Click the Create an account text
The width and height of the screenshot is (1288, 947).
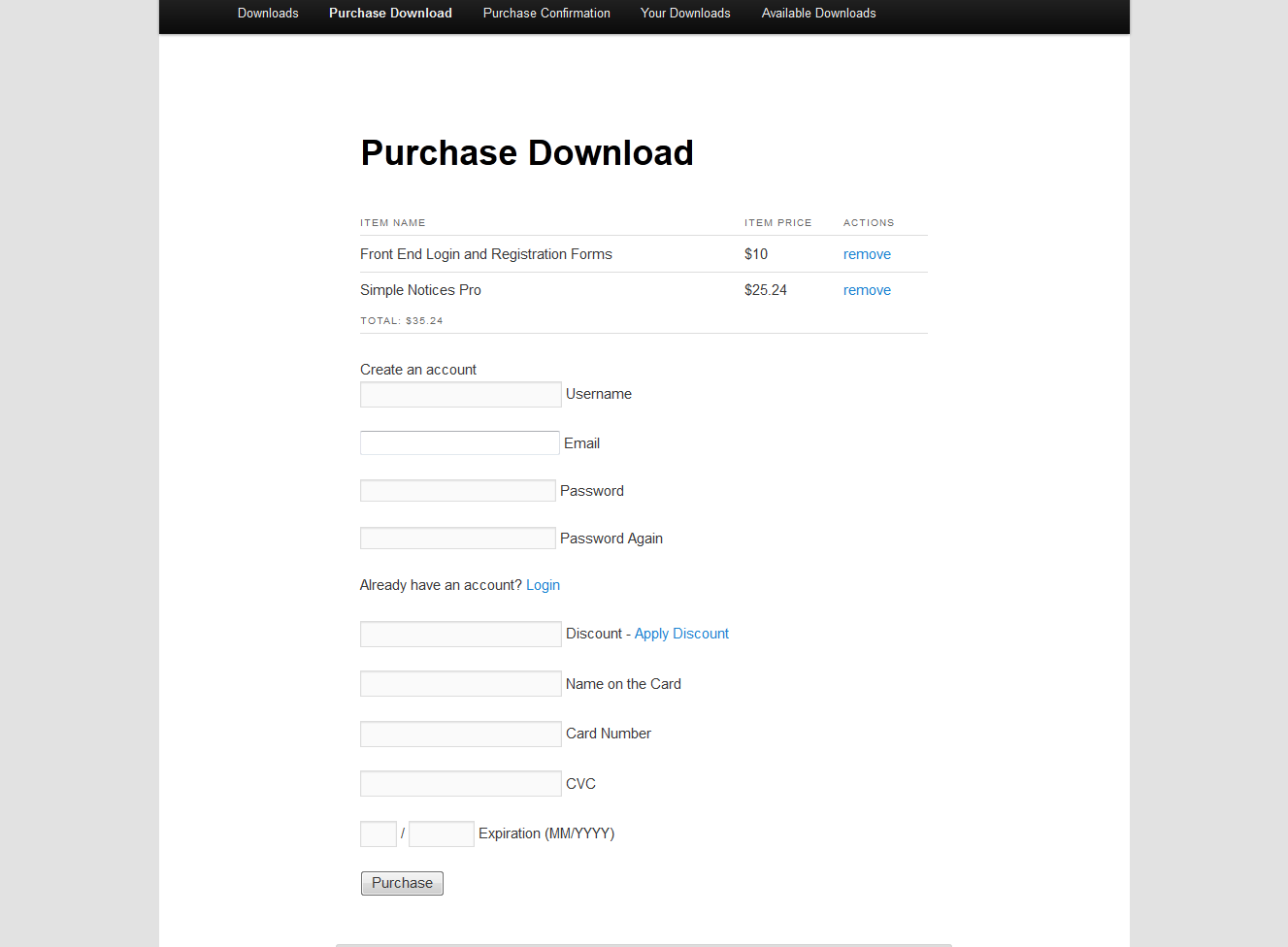[x=418, y=370]
